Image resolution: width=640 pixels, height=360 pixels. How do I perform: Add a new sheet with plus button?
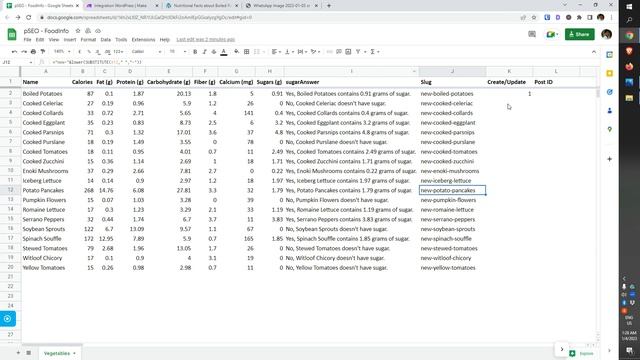(18, 353)
